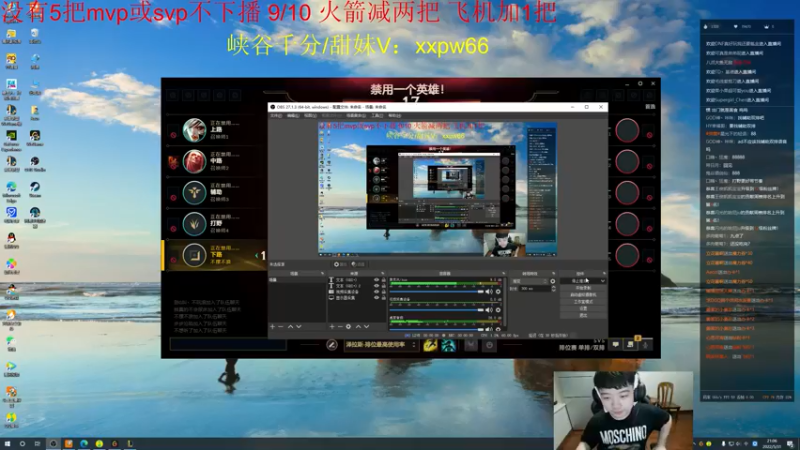Undock the scenes panel via its corner icon
The width and height of the screenshot is (800, 450).
click(x=322, y=273)
